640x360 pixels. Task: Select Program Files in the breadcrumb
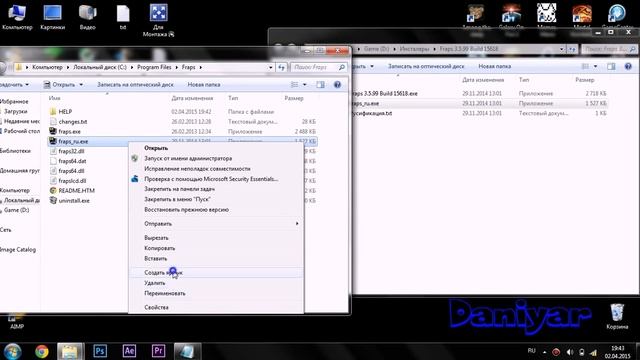tap(154, 67)
